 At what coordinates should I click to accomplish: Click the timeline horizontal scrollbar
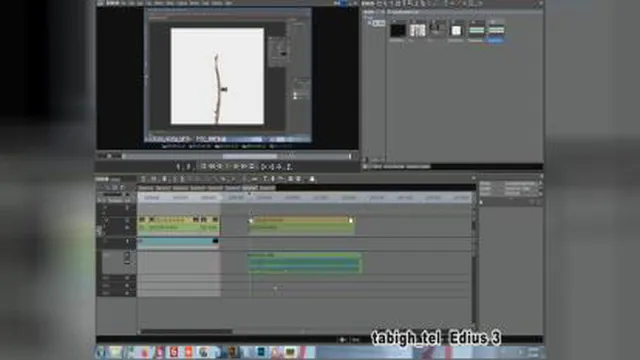pos(187,331)
